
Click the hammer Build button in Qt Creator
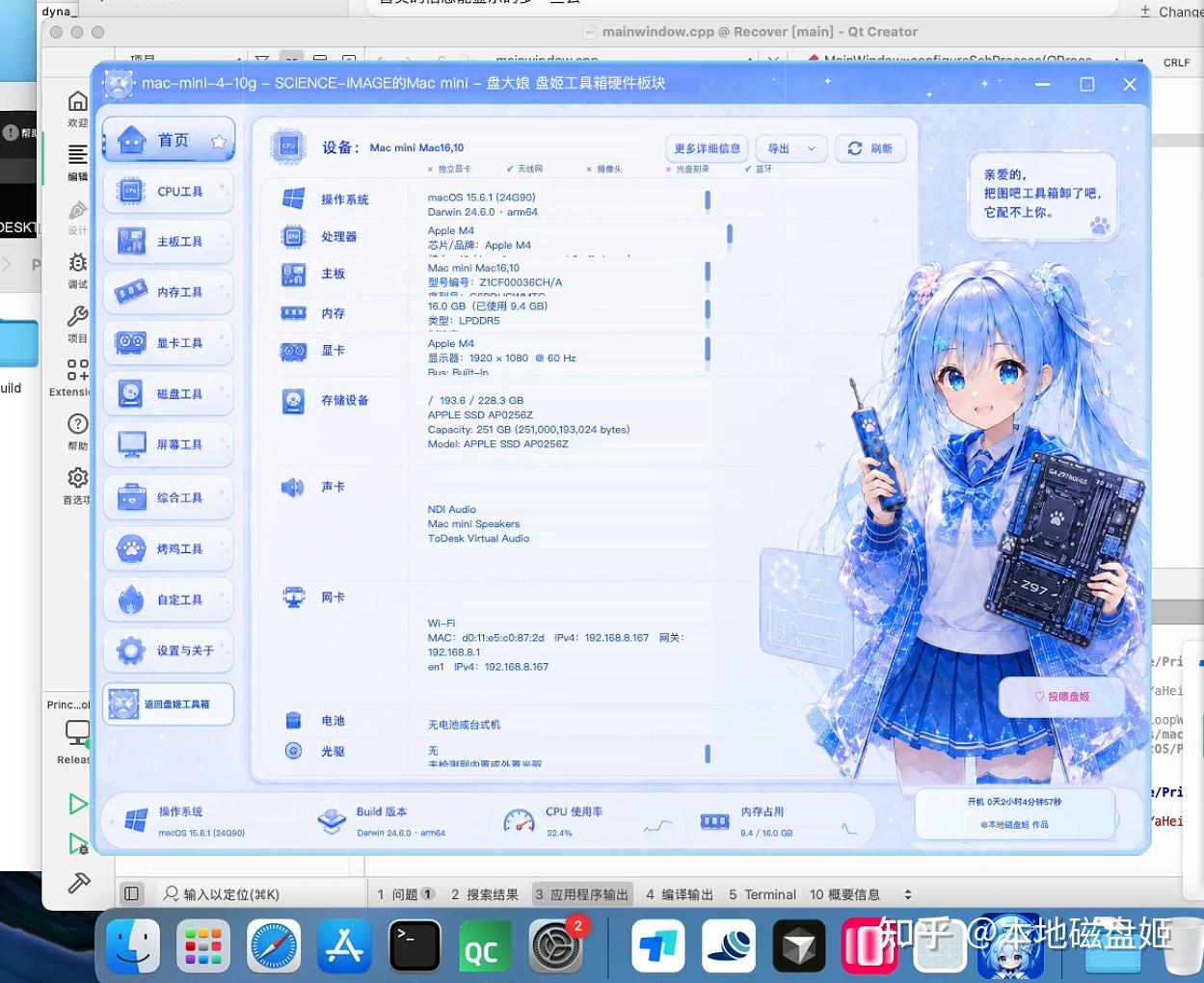pos(79,883)
